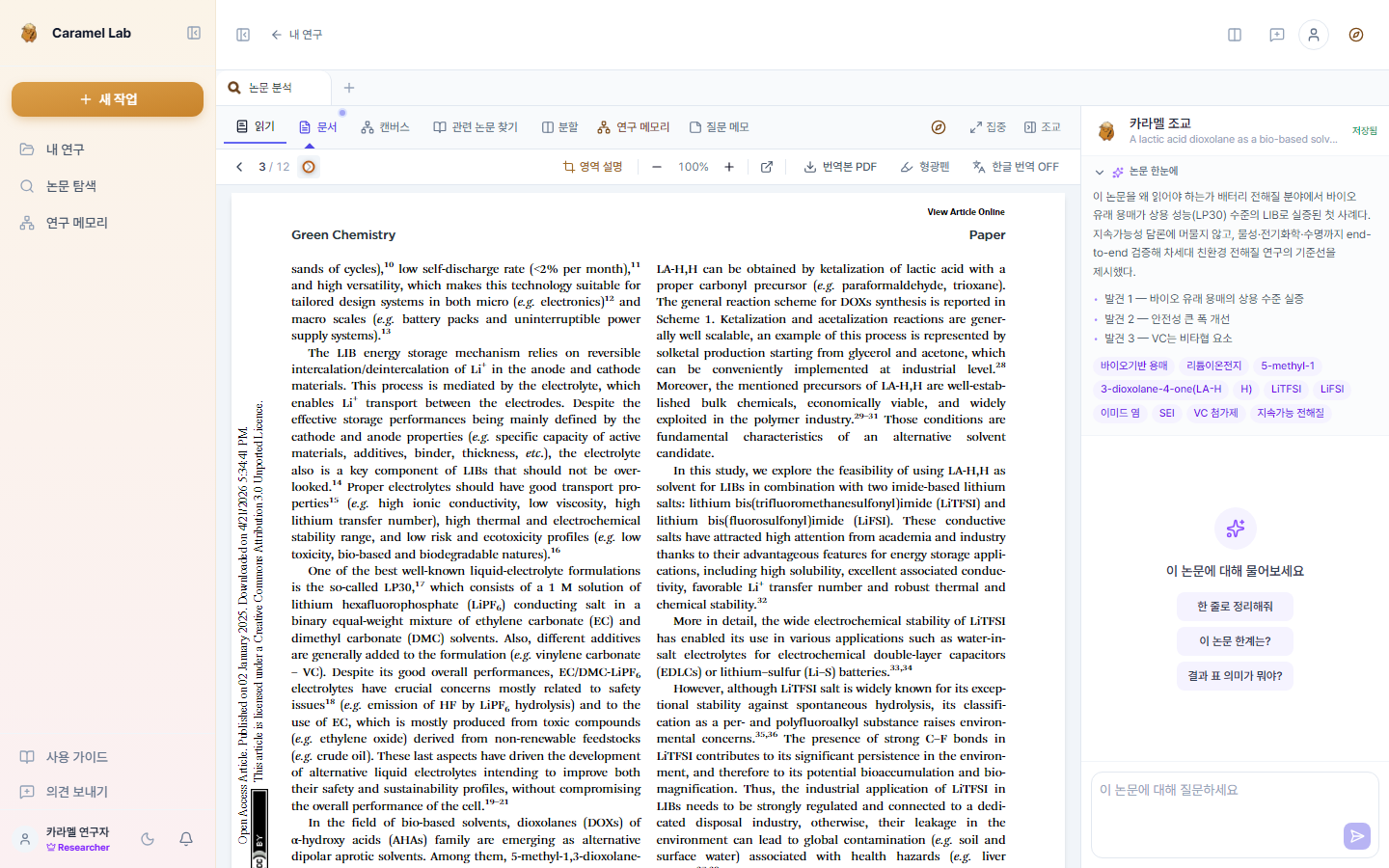Go to previous PDF page arrow

click(240, 167)
